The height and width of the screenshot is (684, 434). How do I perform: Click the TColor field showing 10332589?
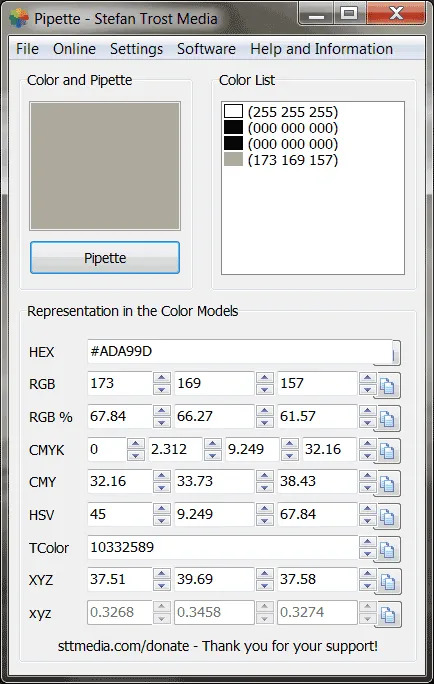222,547
